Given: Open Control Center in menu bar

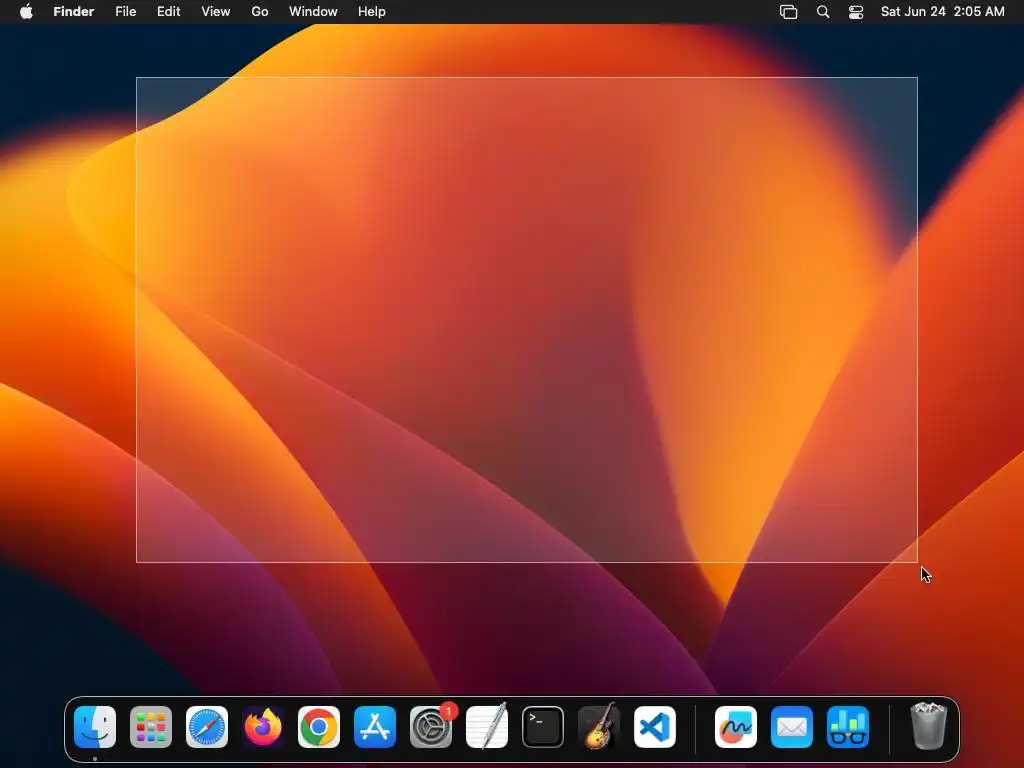Looking at the screenshot, I should (x=856, y=12).
